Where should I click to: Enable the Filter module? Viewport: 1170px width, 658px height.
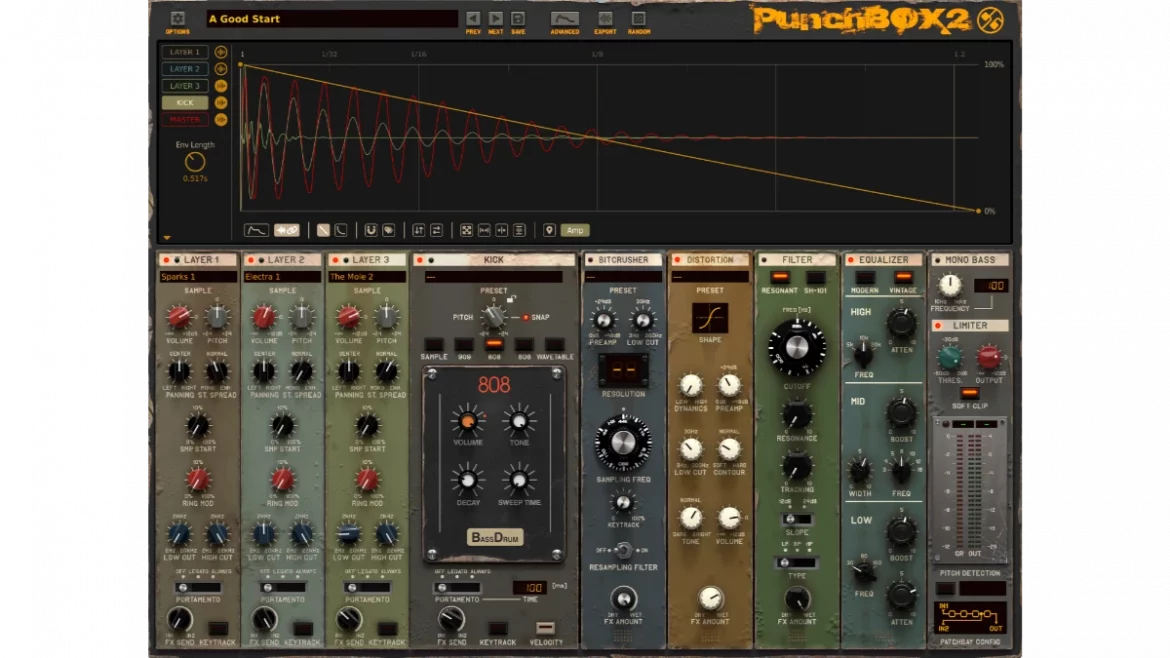coord(764,260)
